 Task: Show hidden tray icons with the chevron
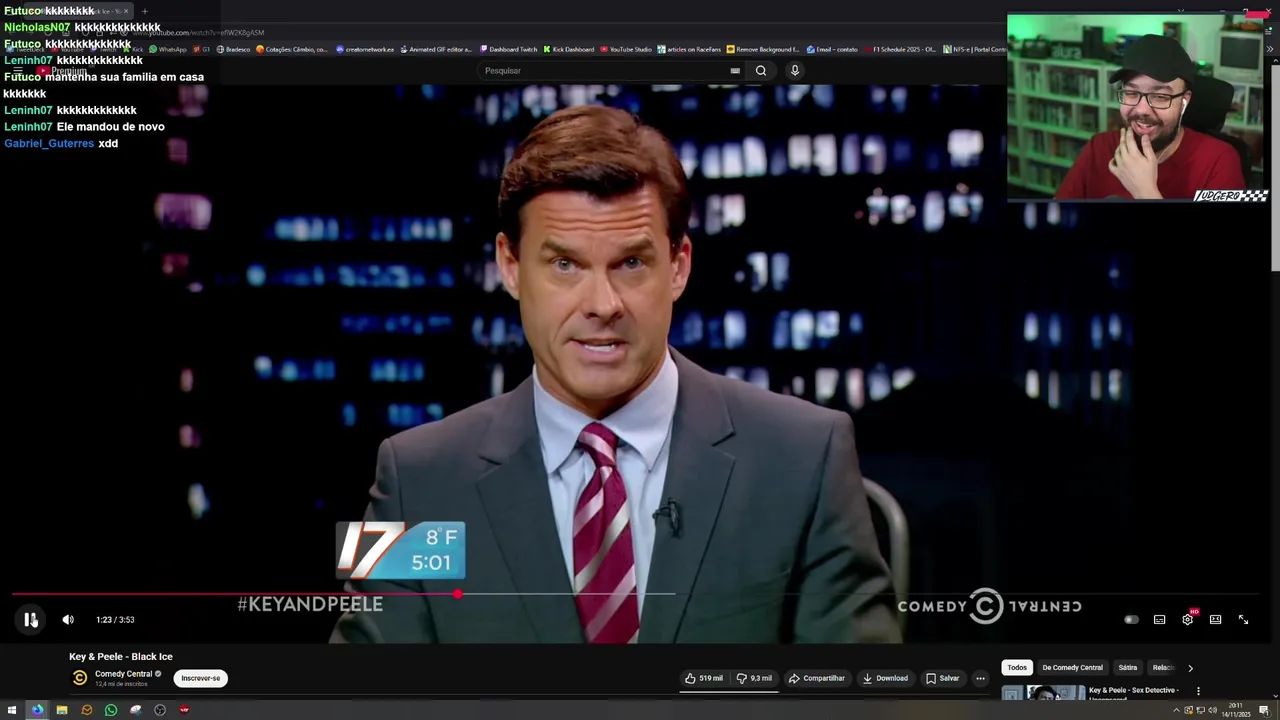click(x=1176, y=710)
